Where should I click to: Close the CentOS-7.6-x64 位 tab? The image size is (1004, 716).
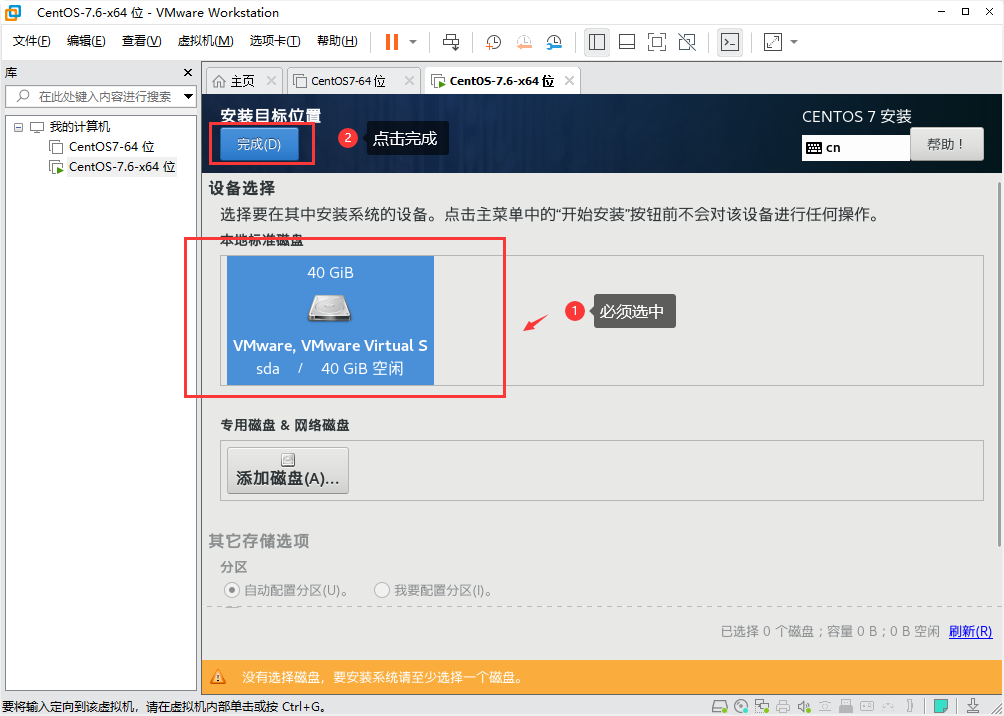point(569,81)
